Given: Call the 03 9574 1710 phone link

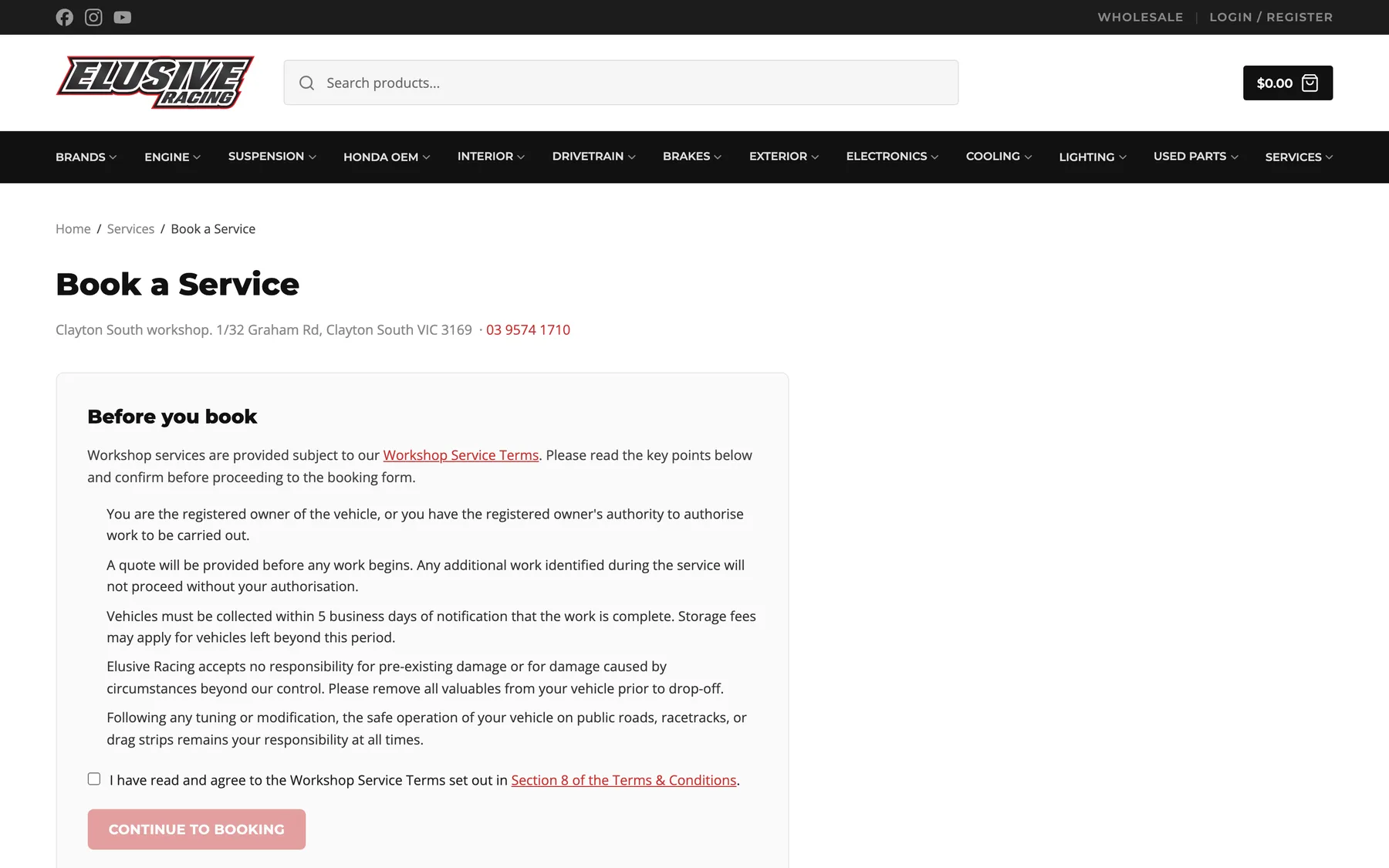Looking at the screenshot, I should click(528, 329).
